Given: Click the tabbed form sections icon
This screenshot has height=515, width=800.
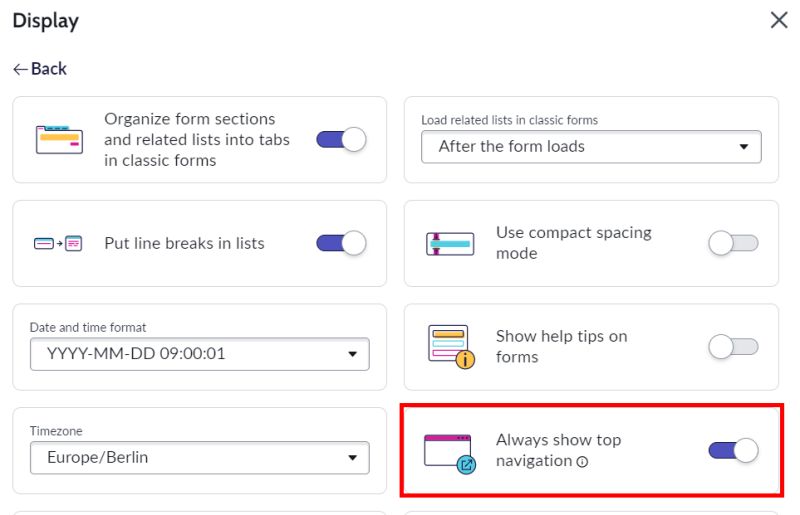Looking at the screenshot, I should pyautogui.click(x=59, y=139).
